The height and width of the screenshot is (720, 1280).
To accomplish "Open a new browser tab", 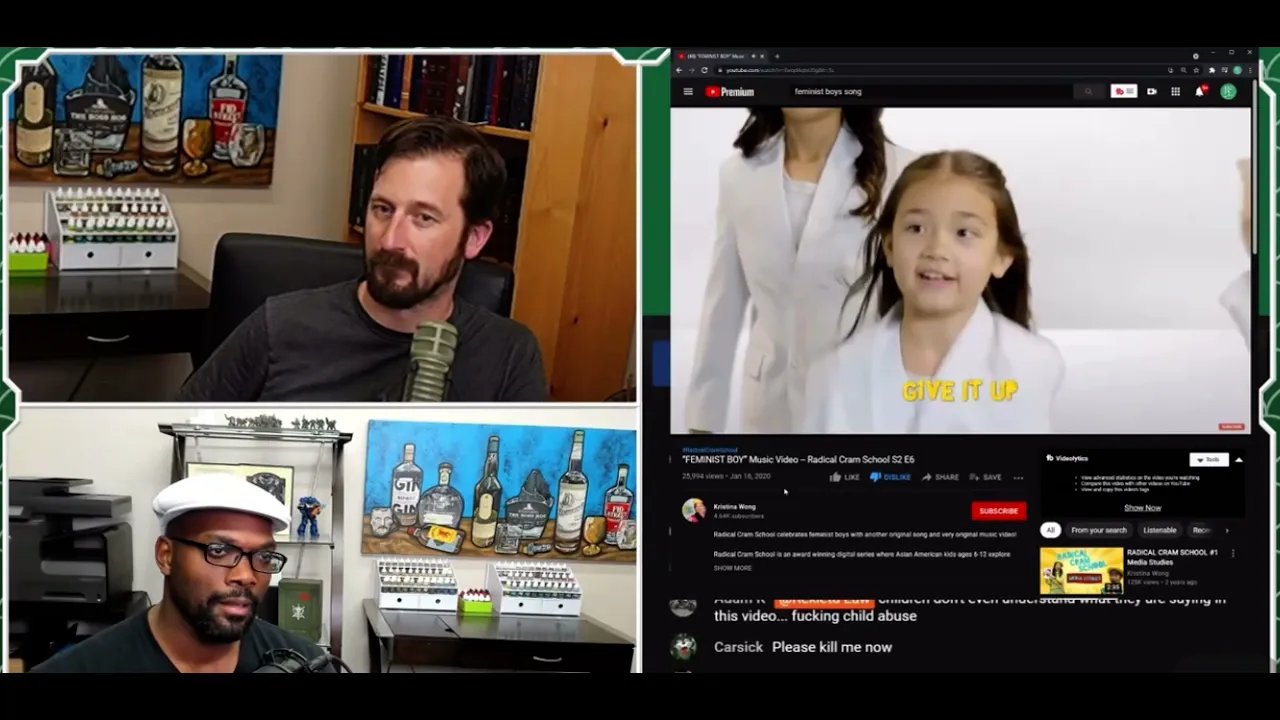I will tap(777, 56).
